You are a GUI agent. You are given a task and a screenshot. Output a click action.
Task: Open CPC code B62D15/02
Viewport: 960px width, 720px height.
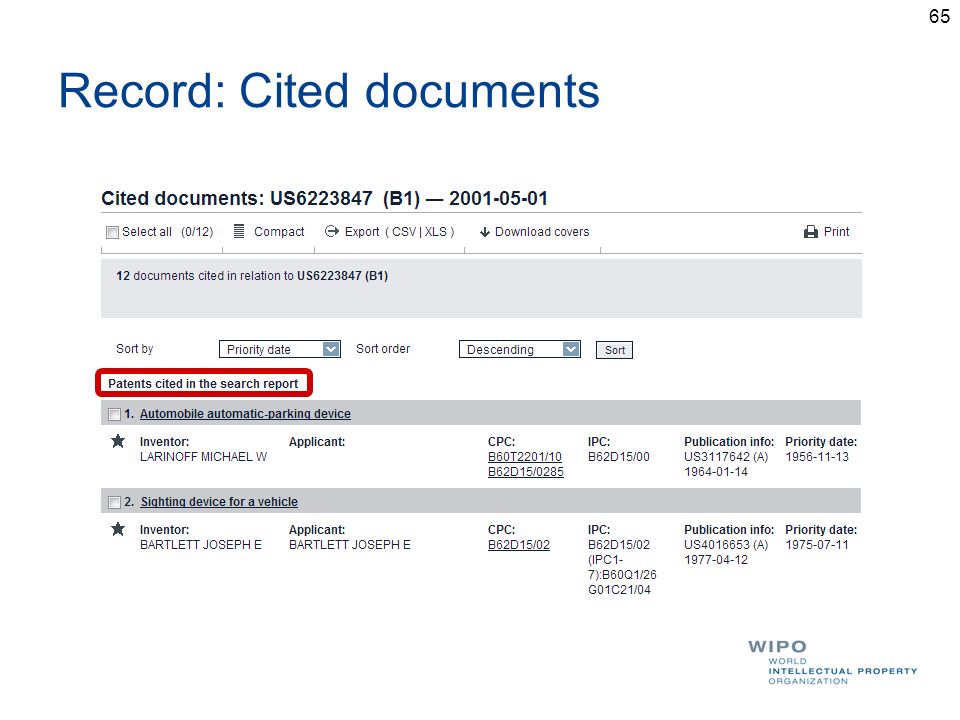[x=519, y=545]
